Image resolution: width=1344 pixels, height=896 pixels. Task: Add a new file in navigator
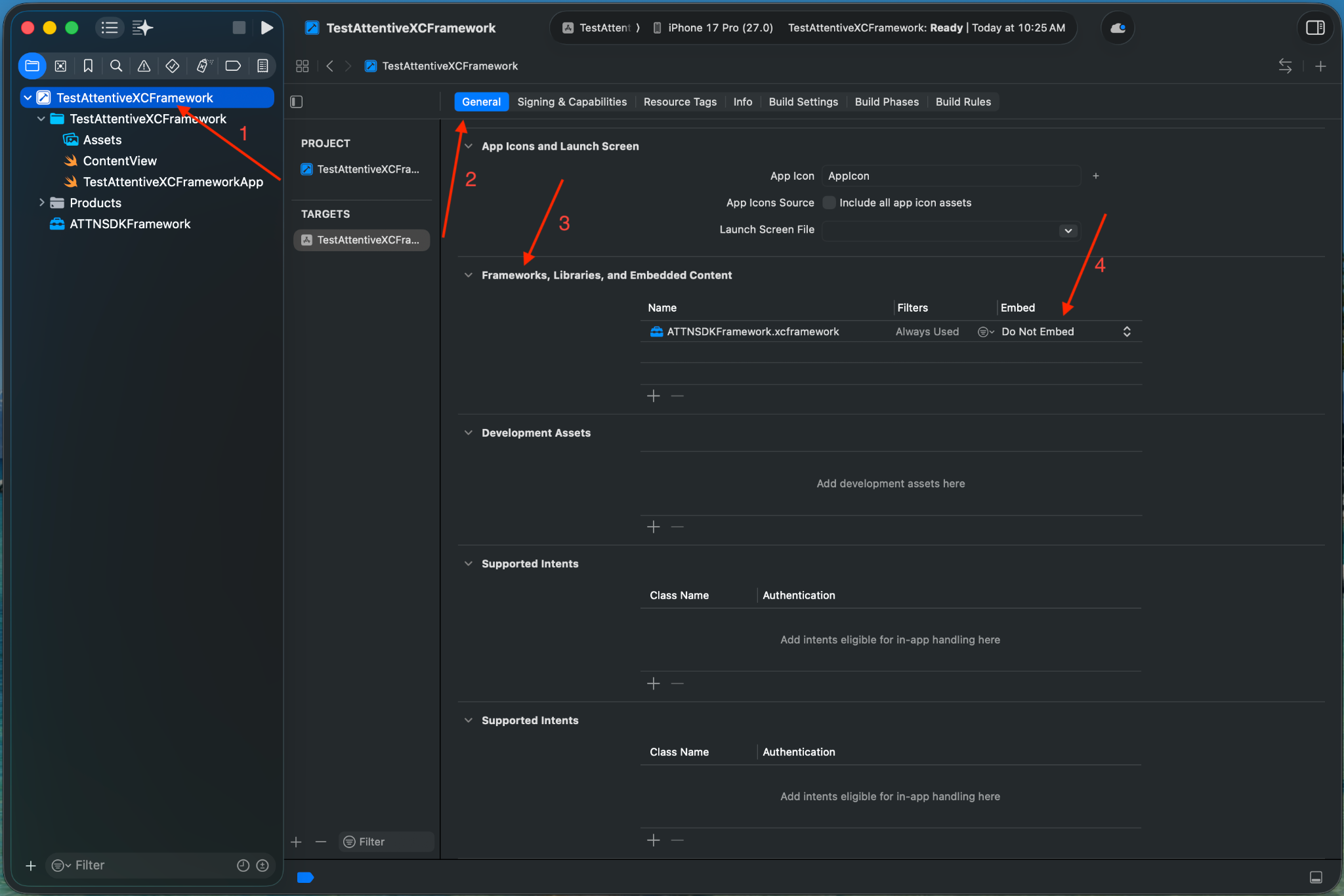click(x=31, y=866)
